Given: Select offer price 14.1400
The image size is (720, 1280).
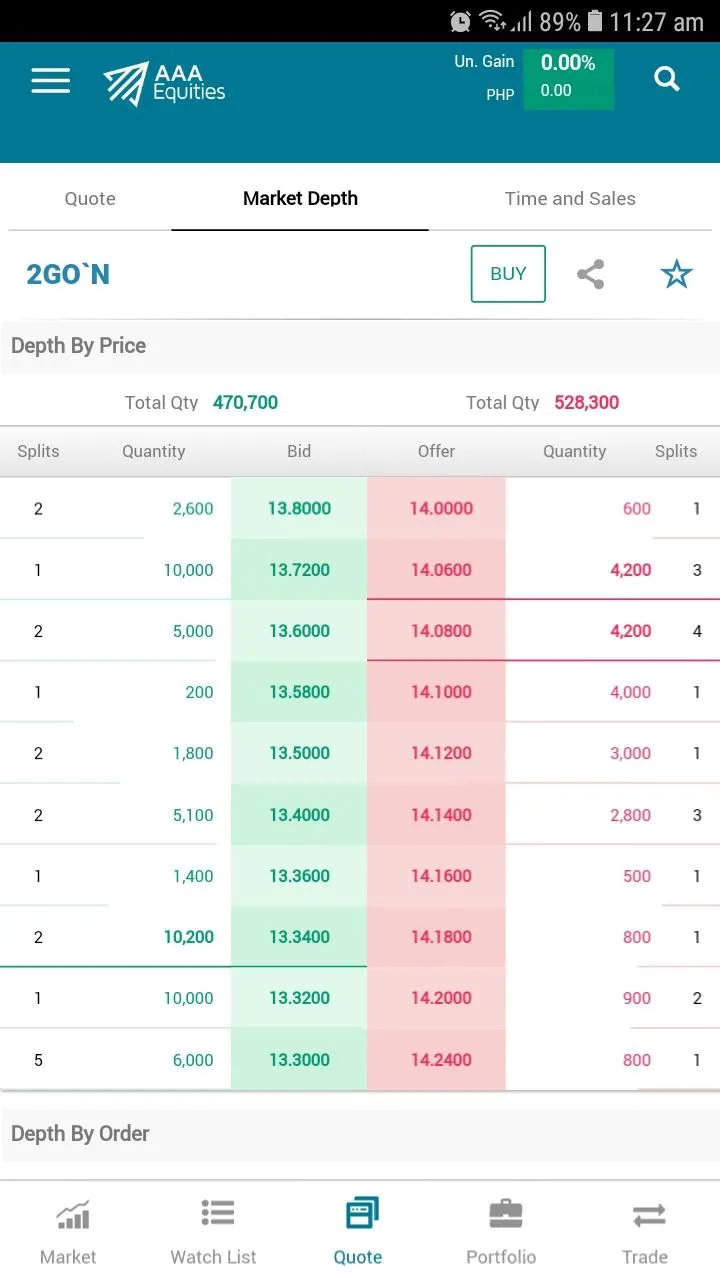Looking at the screenshot, I should click(x=437, y=815).
